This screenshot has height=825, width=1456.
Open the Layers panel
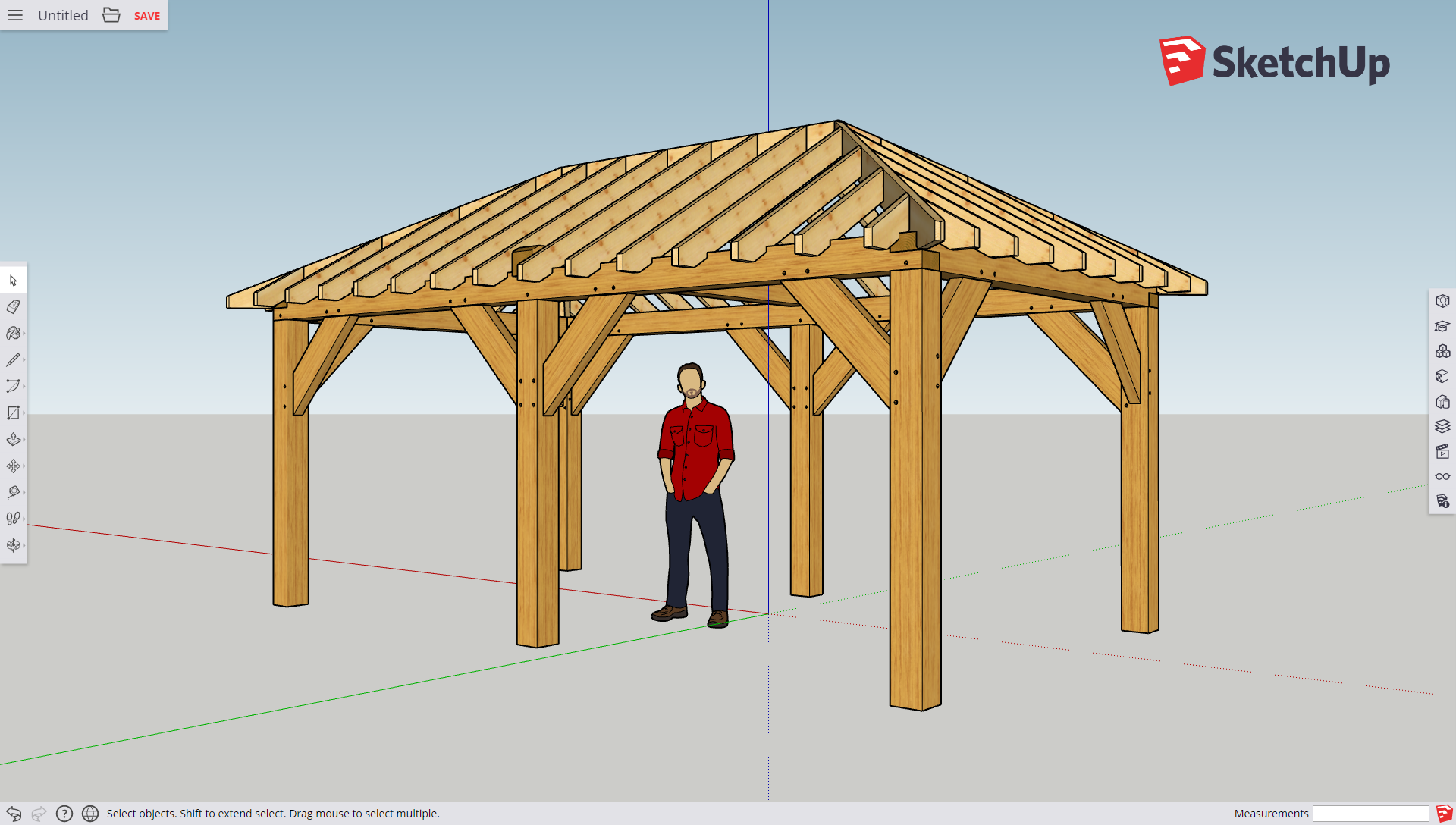pyautogui.click(x=1442, y=426)
